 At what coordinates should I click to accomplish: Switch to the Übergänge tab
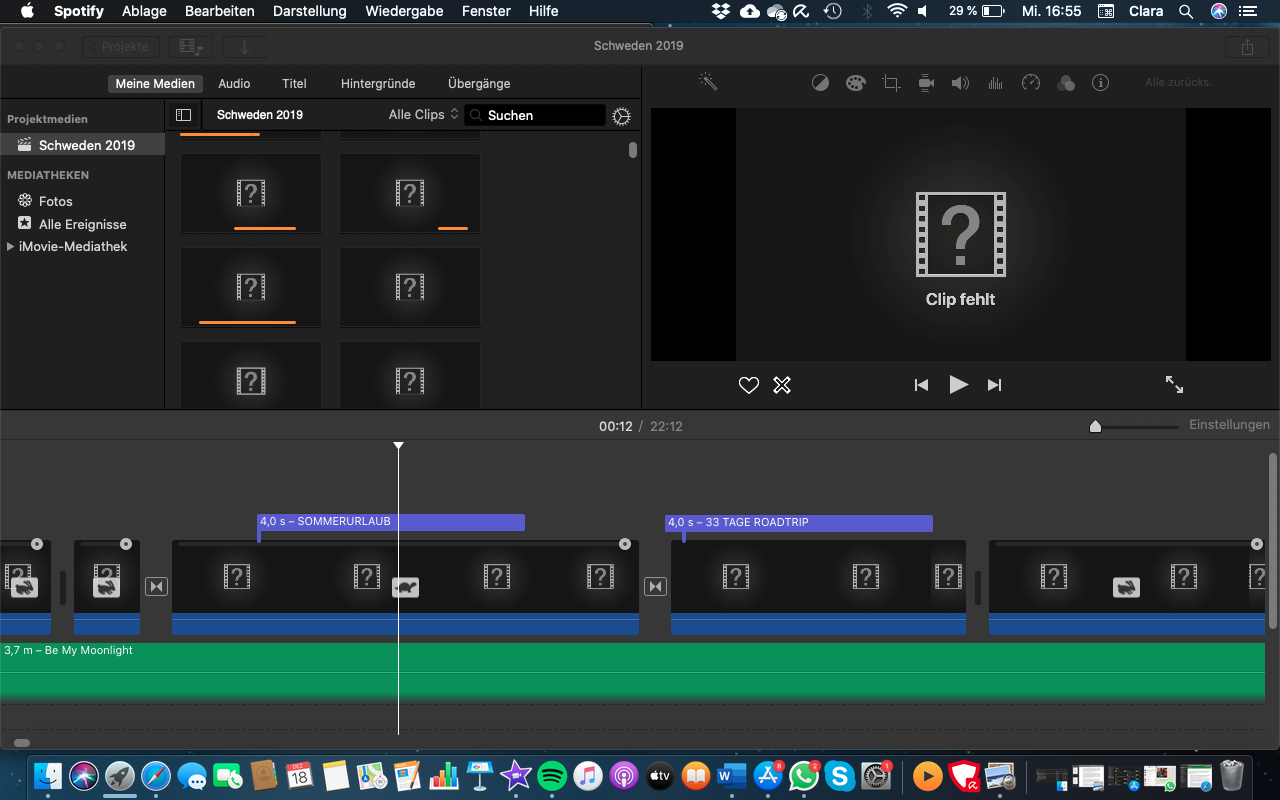pos(479,84)
